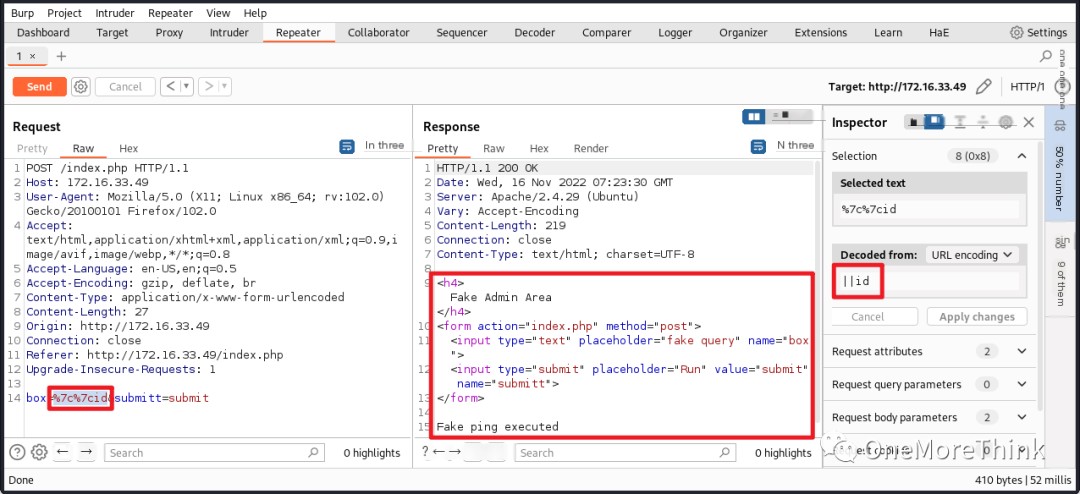Open the Intruder menu in menu bar
This screenshot has height=494, width=1080.
click(115, 13)
